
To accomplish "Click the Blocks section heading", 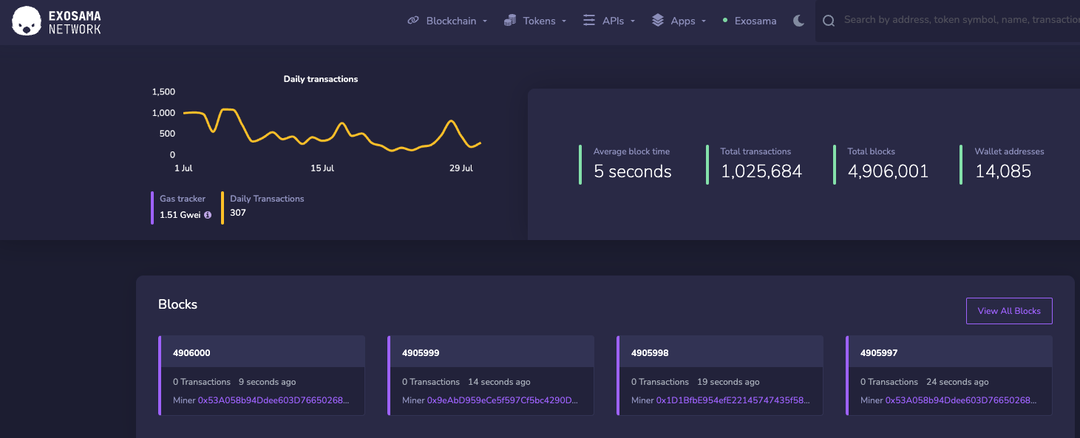I will [178, 304].
